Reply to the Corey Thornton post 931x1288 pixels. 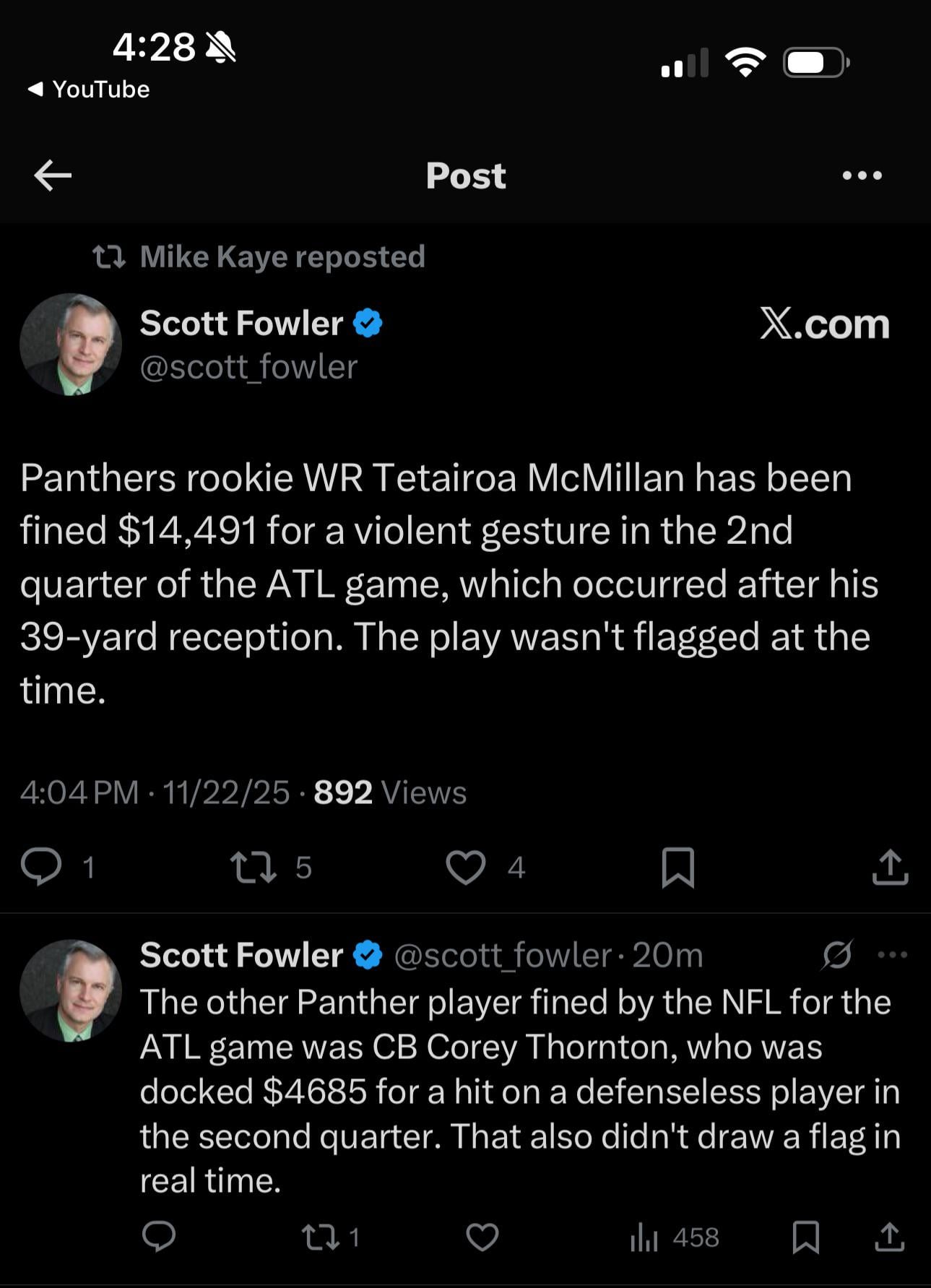click(x=159, y=1237)
